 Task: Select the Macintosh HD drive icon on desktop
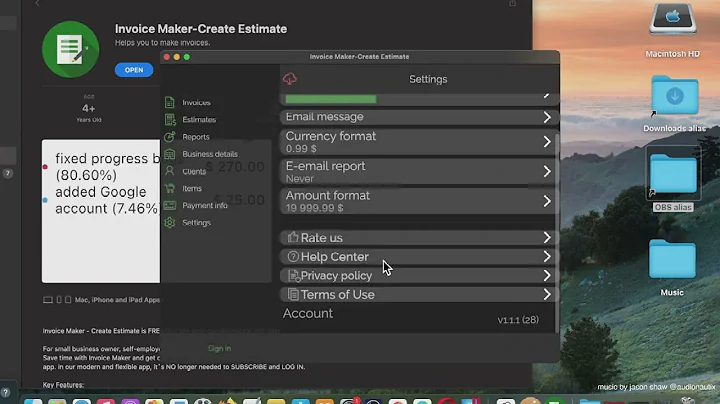tap(672, 19)
